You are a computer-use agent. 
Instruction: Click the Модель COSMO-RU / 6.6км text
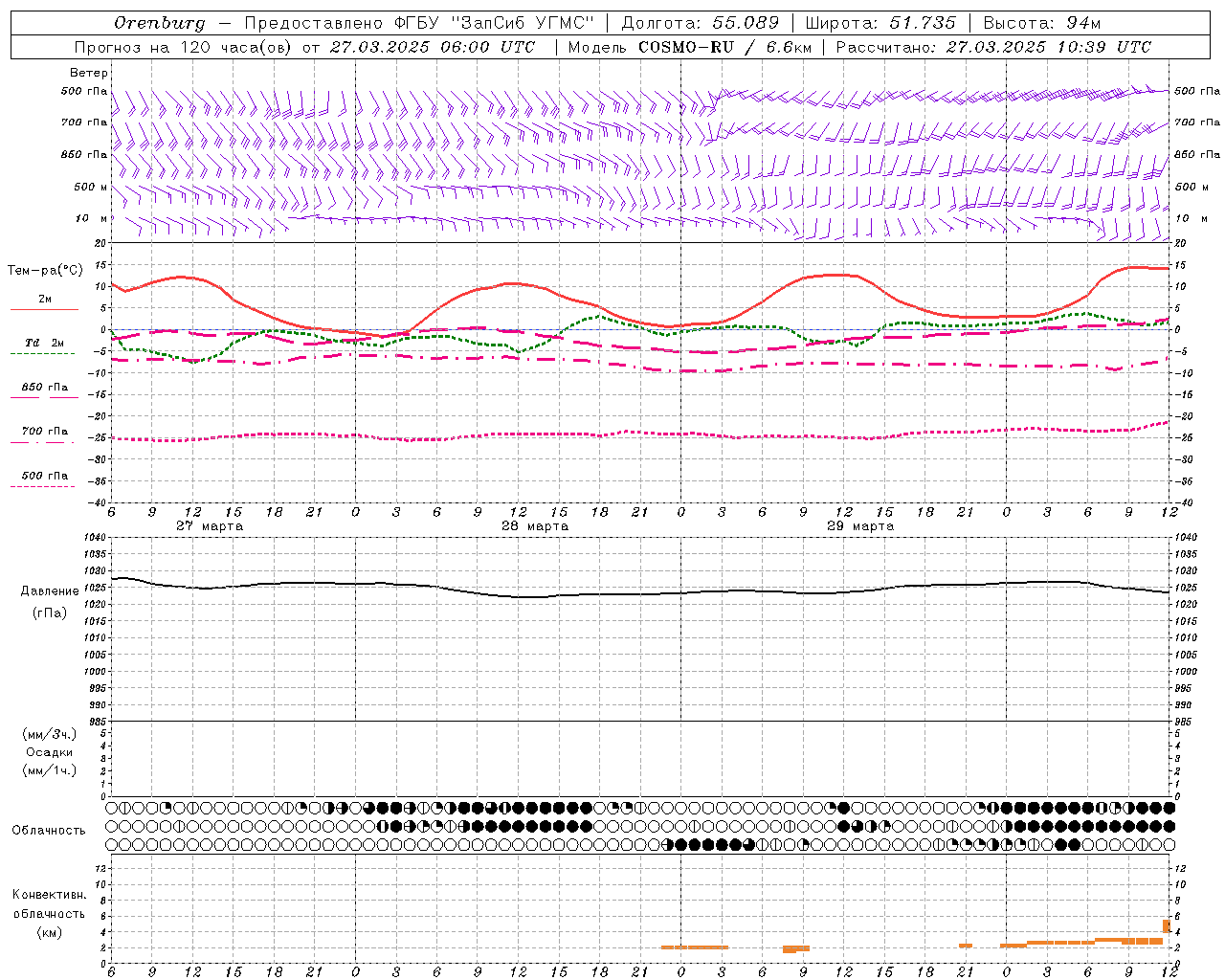[689, 47]
